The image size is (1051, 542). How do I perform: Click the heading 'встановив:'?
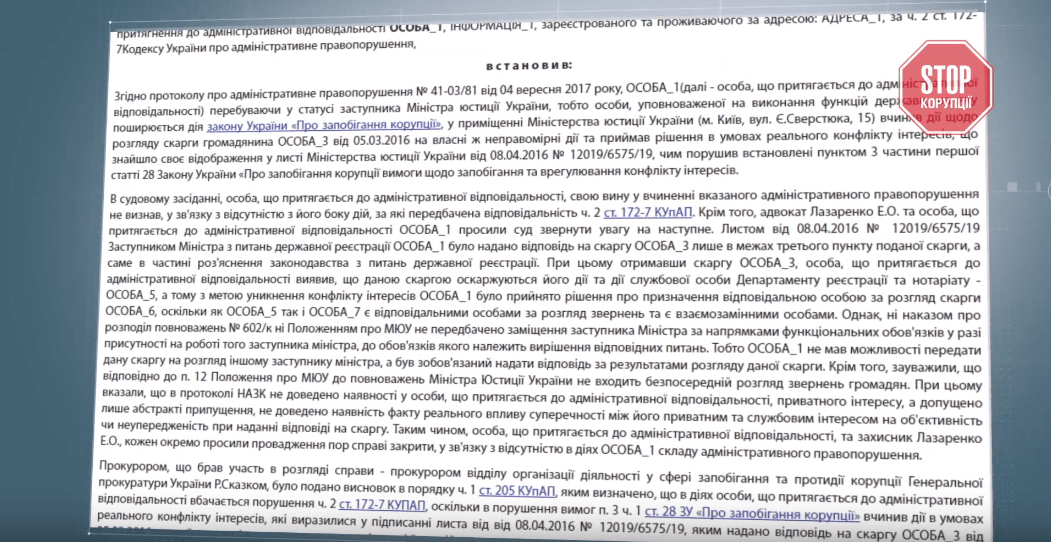point(527,65)
